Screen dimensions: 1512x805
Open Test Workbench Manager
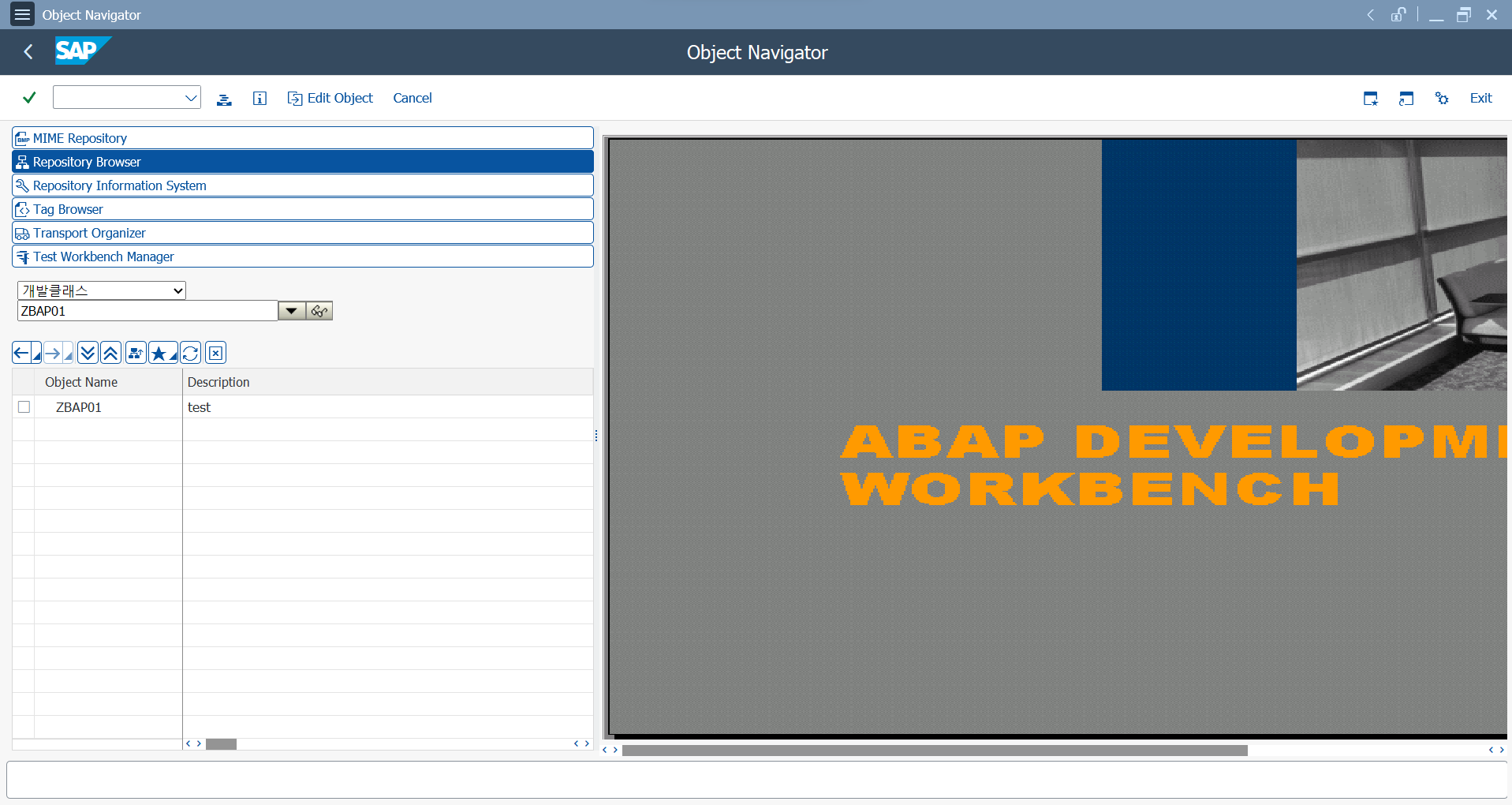[303, 256]
